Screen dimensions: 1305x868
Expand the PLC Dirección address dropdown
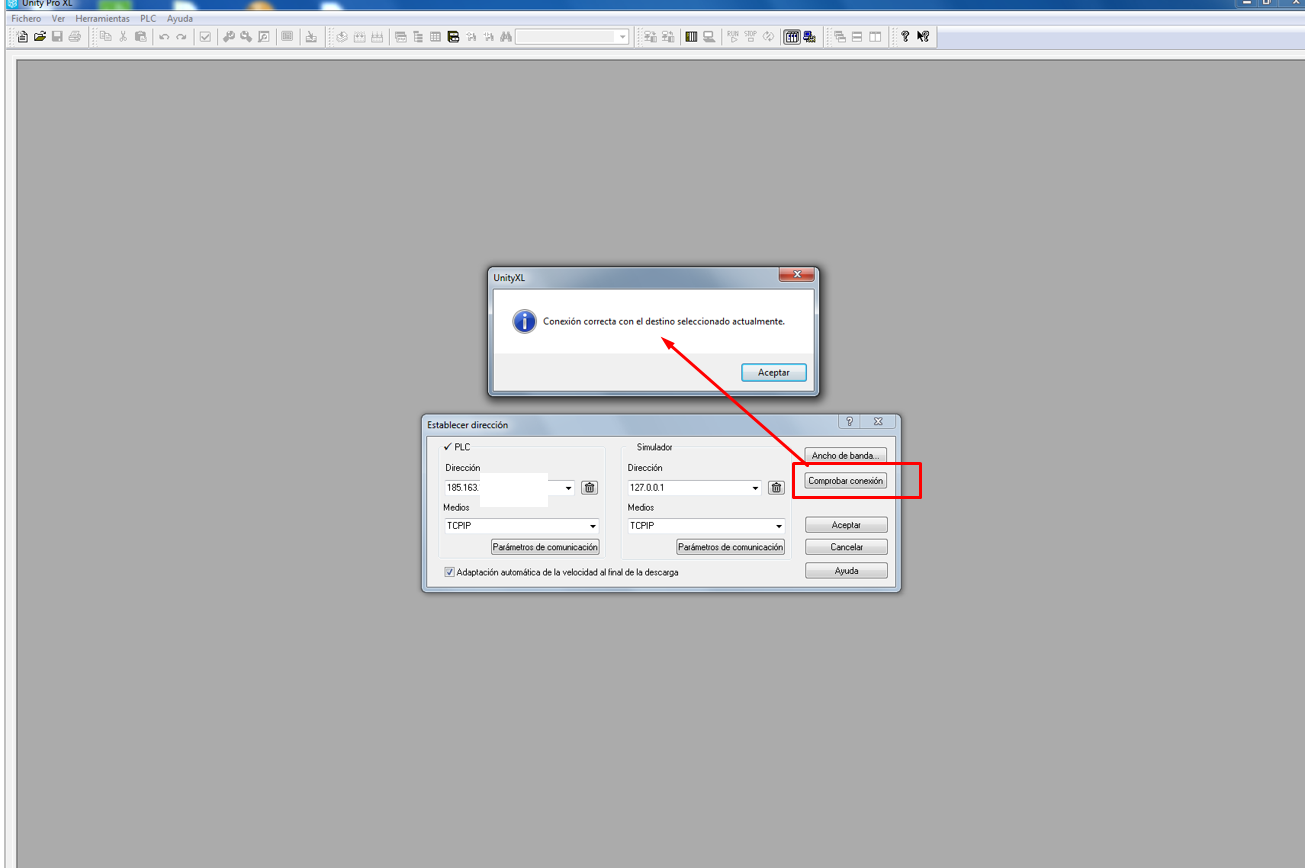click(569, 488)
